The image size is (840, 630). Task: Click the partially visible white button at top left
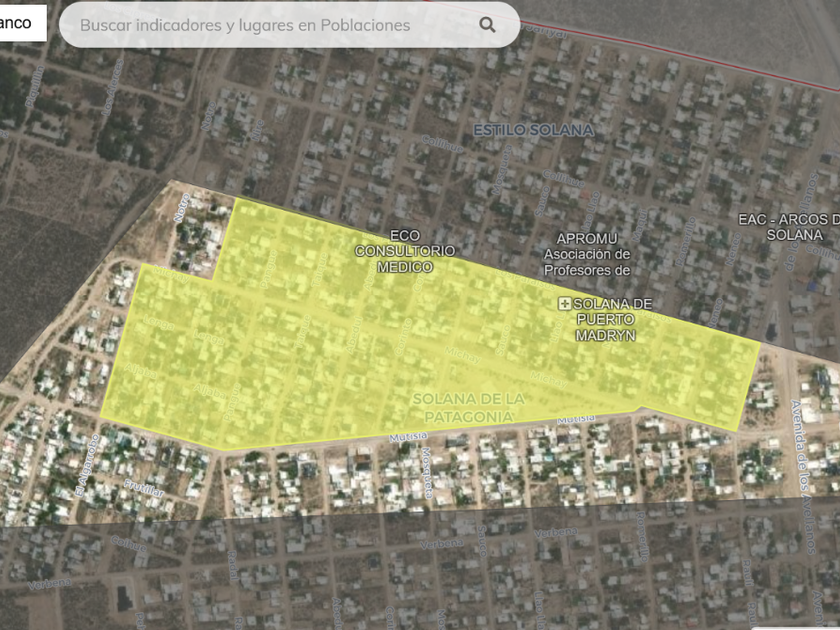pyautogui.click(x=23, y=23)
